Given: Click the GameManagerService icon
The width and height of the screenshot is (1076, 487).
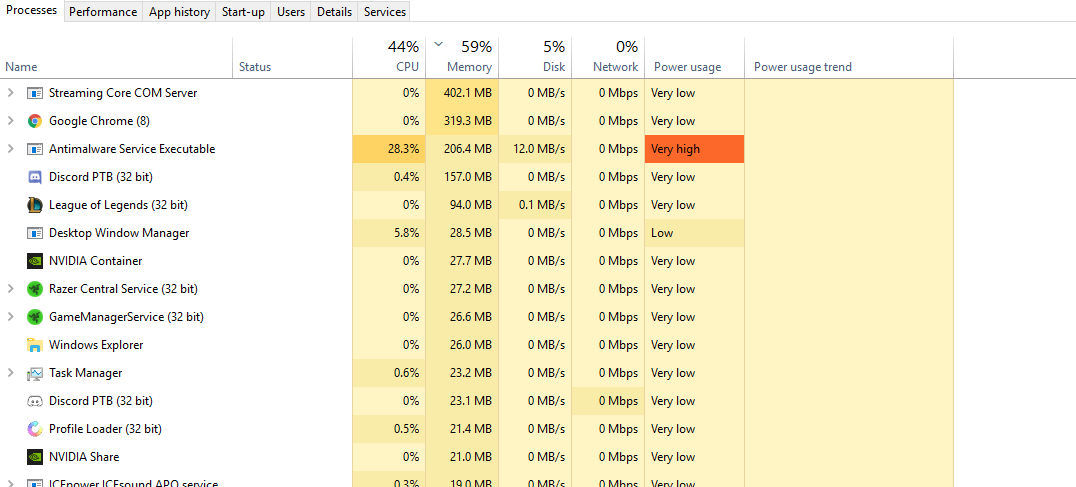Looking at the screenshot, I should [35, 317].
